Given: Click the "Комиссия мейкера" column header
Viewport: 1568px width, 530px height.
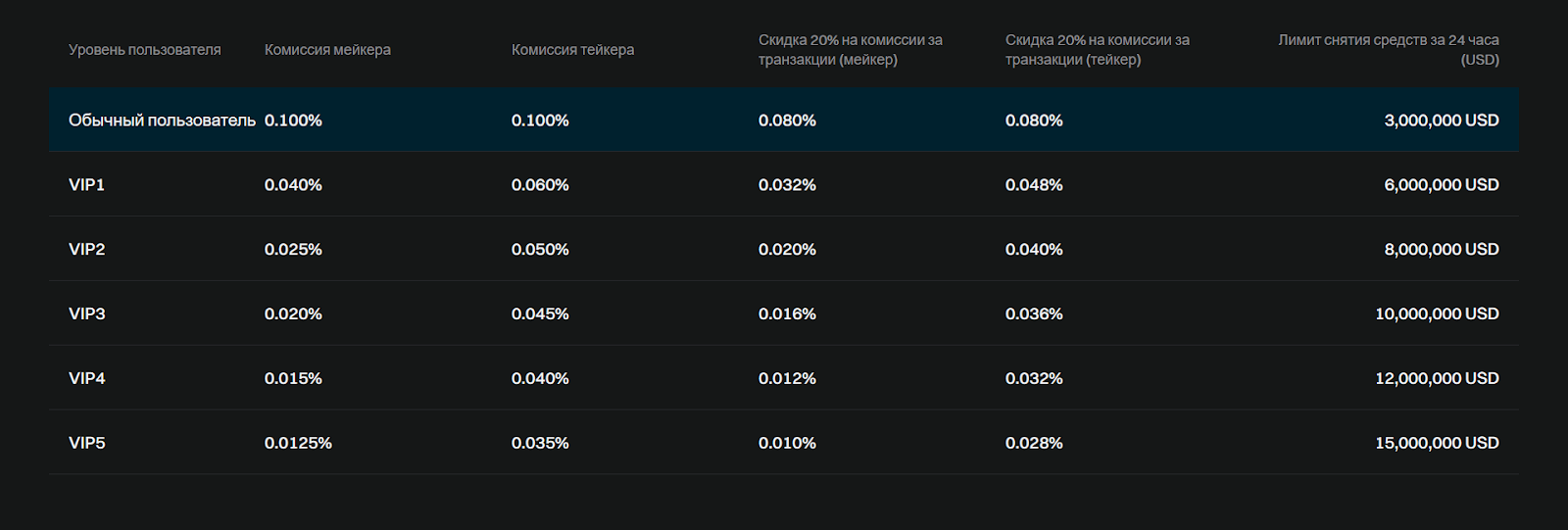Looking at the screenshot, I should pyautogui.click(x=327, y=50).
